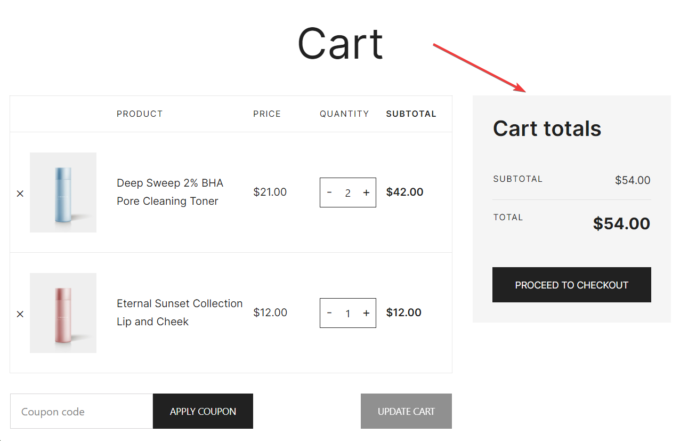Open Eternal Sunset Collection Lip and Cheek link

pyautogui.click(x=180, y=313)
